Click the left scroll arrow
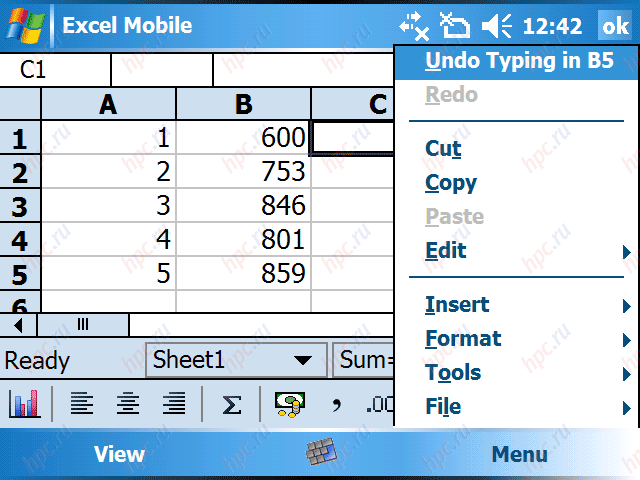 pos(18,325)
